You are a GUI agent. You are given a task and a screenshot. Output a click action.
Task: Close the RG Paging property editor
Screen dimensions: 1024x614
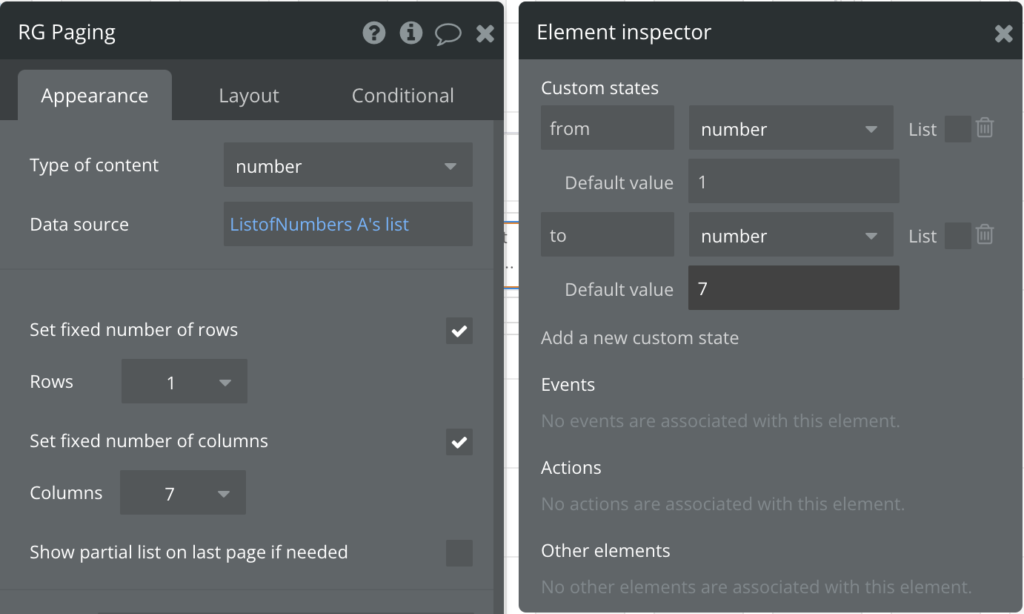click(x=485, y=33)
